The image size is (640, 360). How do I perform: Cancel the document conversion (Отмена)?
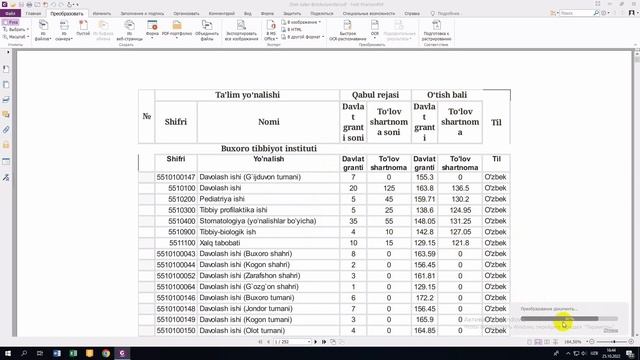[611, 331]
